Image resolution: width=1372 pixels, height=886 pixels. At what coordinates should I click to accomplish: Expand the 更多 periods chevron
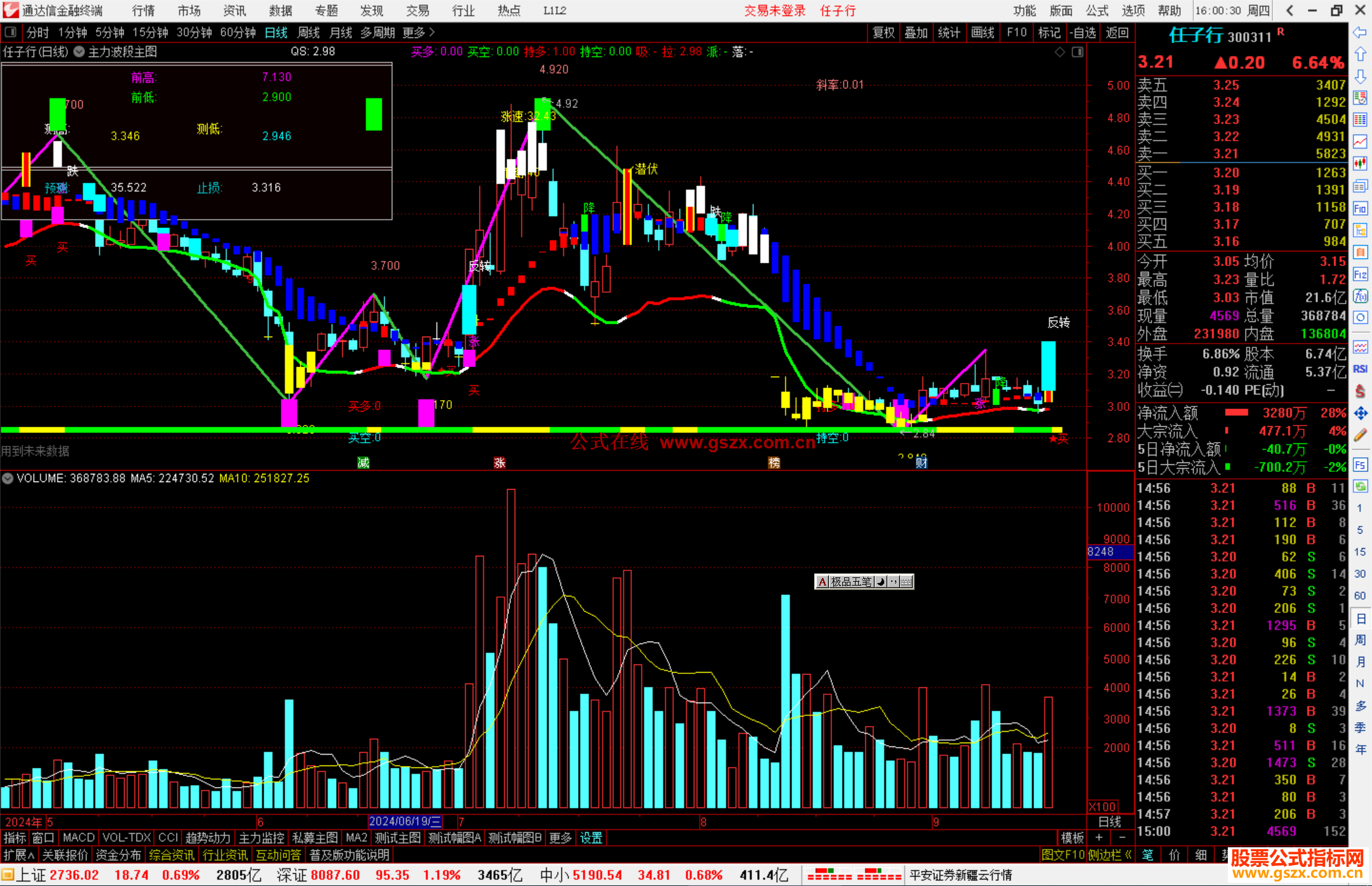tap(433, 32)
